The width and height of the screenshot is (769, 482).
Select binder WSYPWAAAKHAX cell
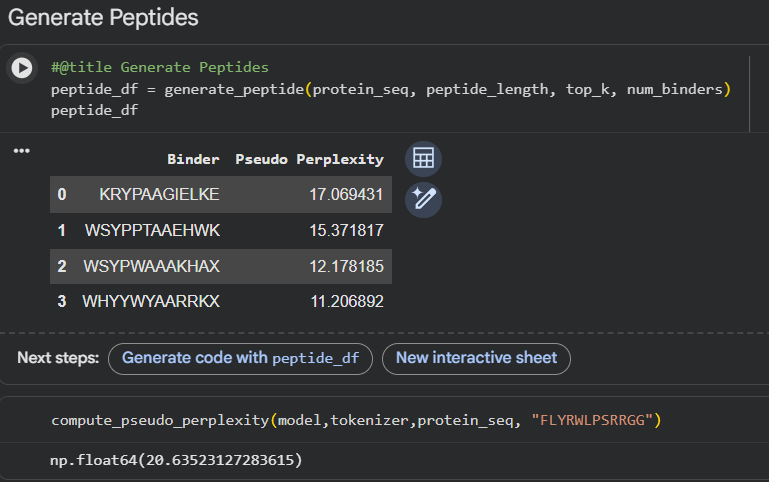151,266
